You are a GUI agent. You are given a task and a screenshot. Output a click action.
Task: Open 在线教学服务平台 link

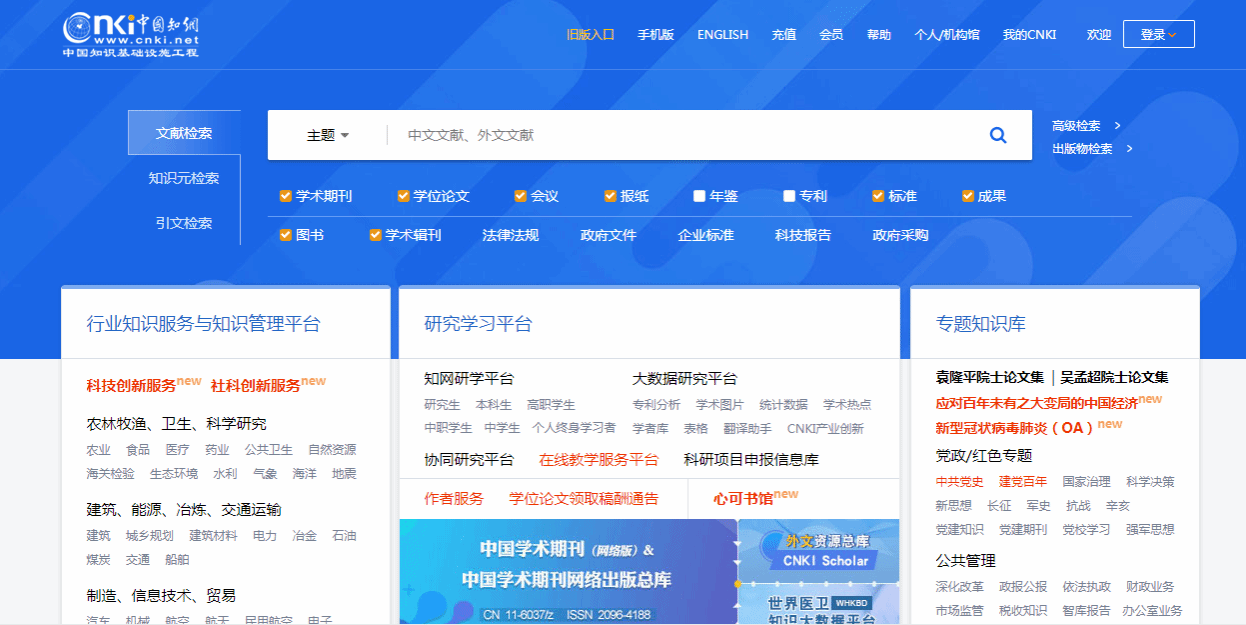pos(599,460)
